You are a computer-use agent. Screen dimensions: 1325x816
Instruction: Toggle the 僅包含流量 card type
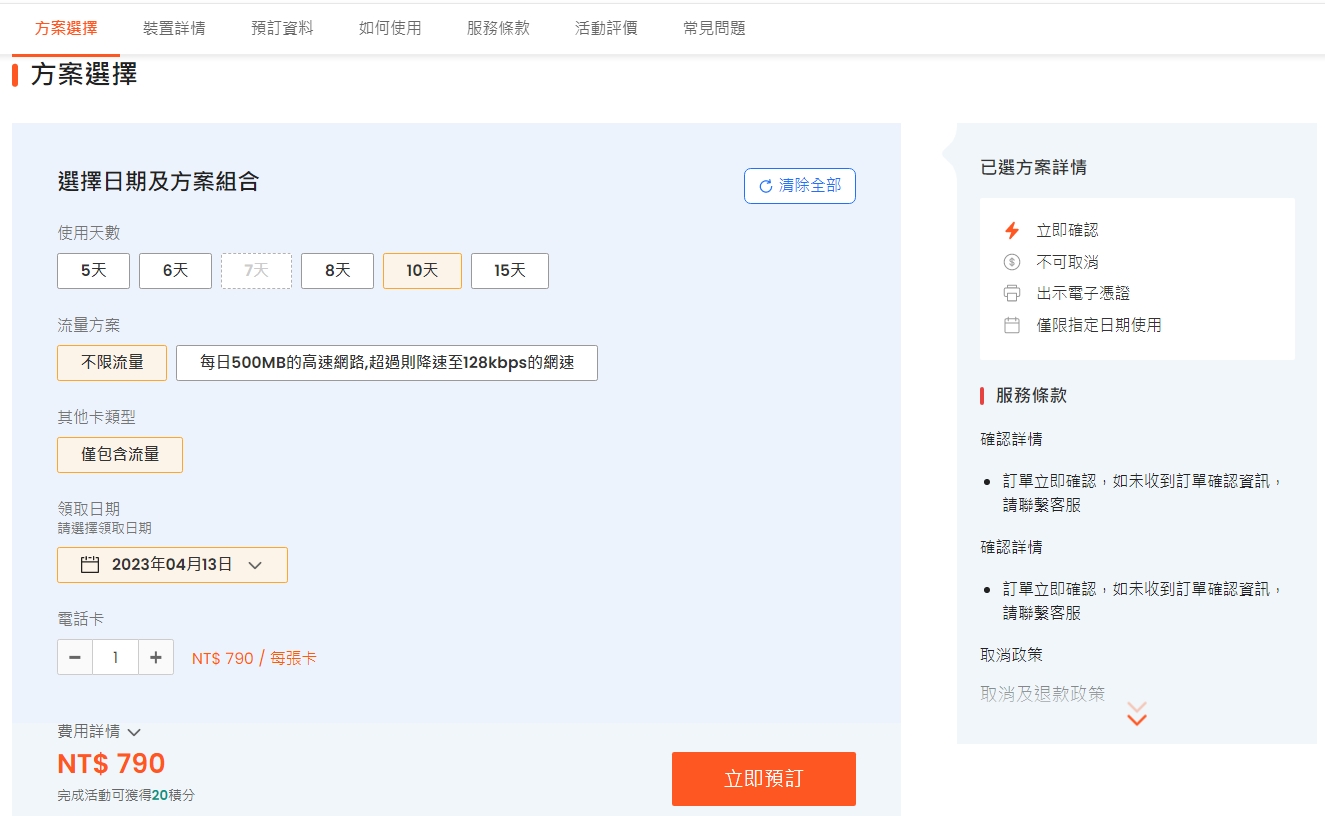tap(120, 454)
